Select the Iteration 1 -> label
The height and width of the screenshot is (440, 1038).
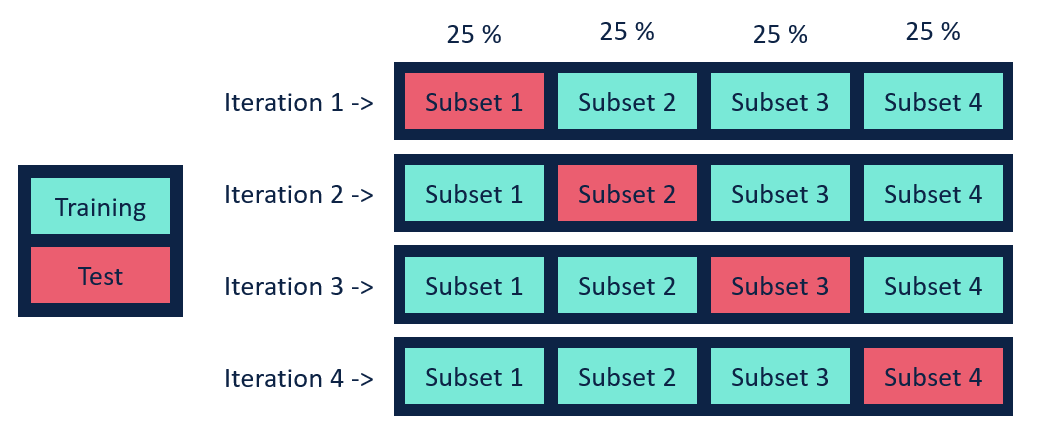[x=299, y=103]
